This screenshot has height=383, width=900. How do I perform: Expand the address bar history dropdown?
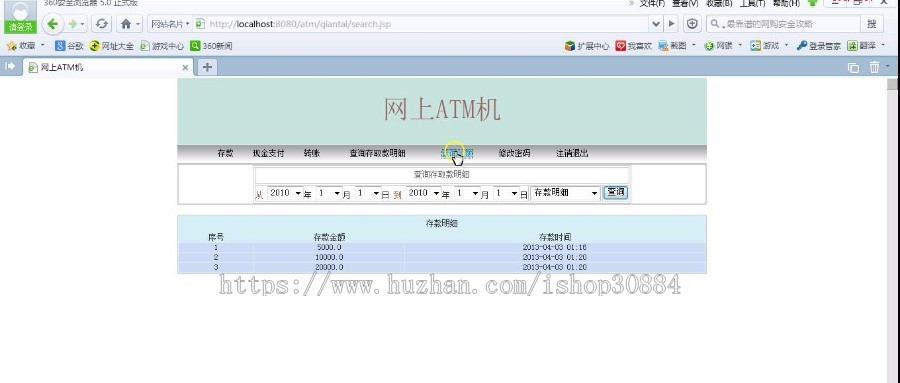click(x=656, y=24)
